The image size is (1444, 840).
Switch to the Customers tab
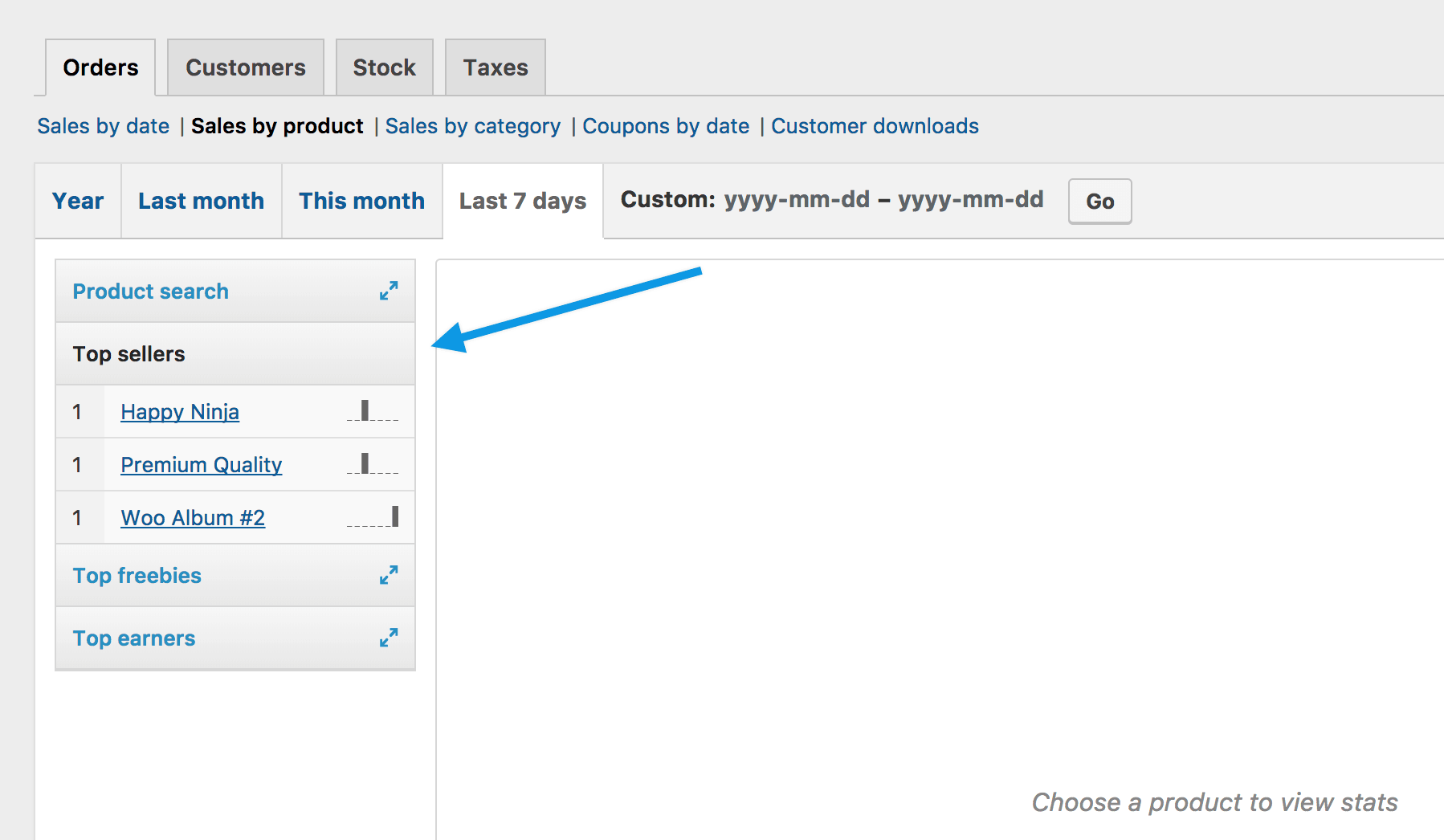tap(245, 67)
